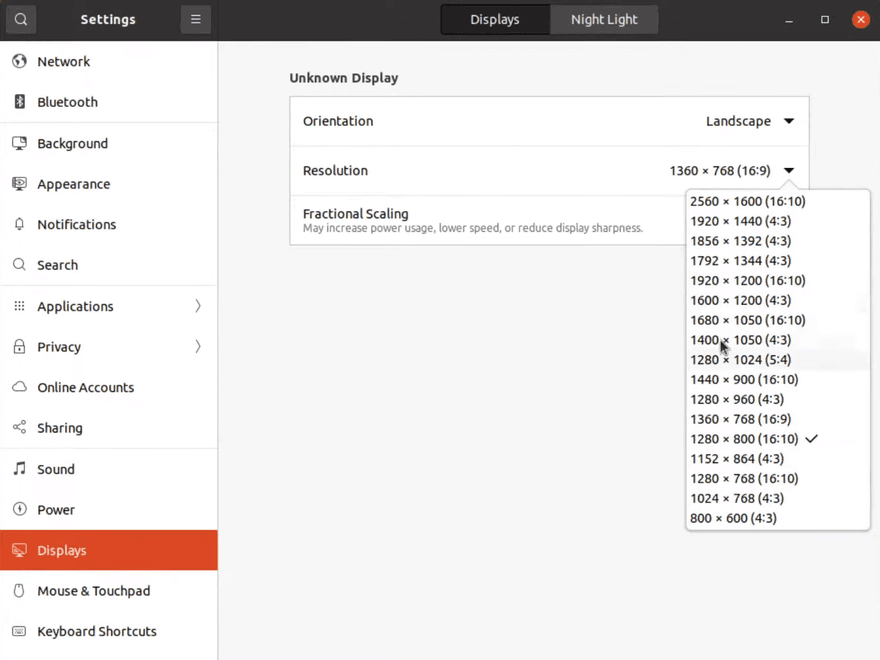The height and width of the screenshot is (660, 880).
Task: Click the Online Accounts cloud icon
Action: 19,388
